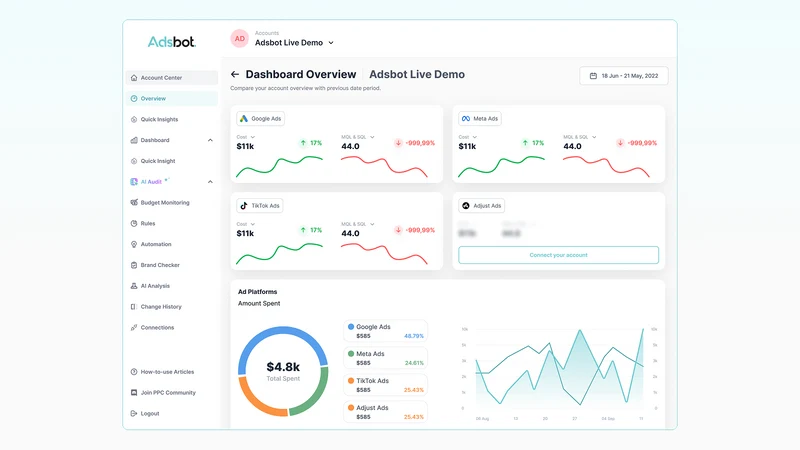800x450 pixels.
Task: Open the date range picker
Action: pos(623,76)
